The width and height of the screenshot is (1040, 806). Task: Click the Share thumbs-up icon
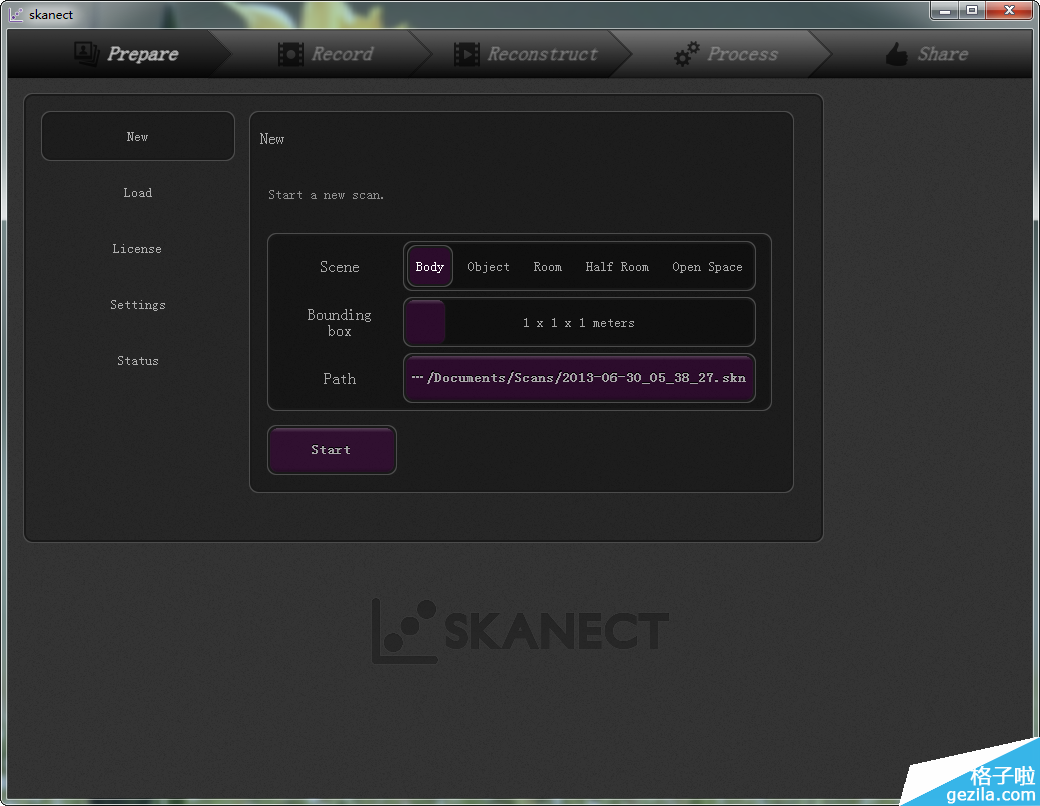pos(897,54)
